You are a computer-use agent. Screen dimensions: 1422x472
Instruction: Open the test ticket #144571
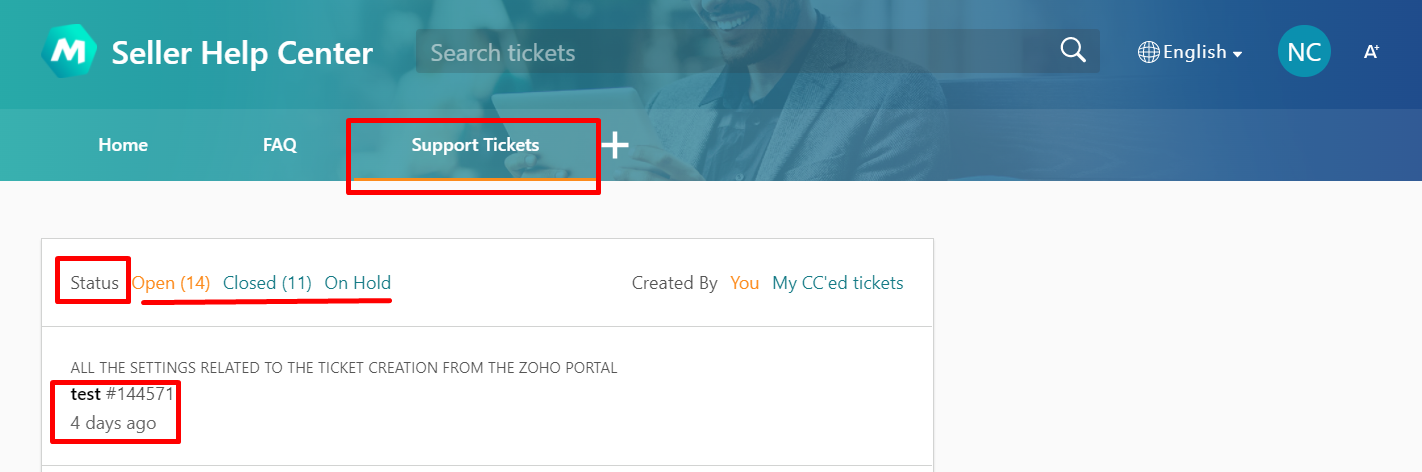tap(122, 394)
